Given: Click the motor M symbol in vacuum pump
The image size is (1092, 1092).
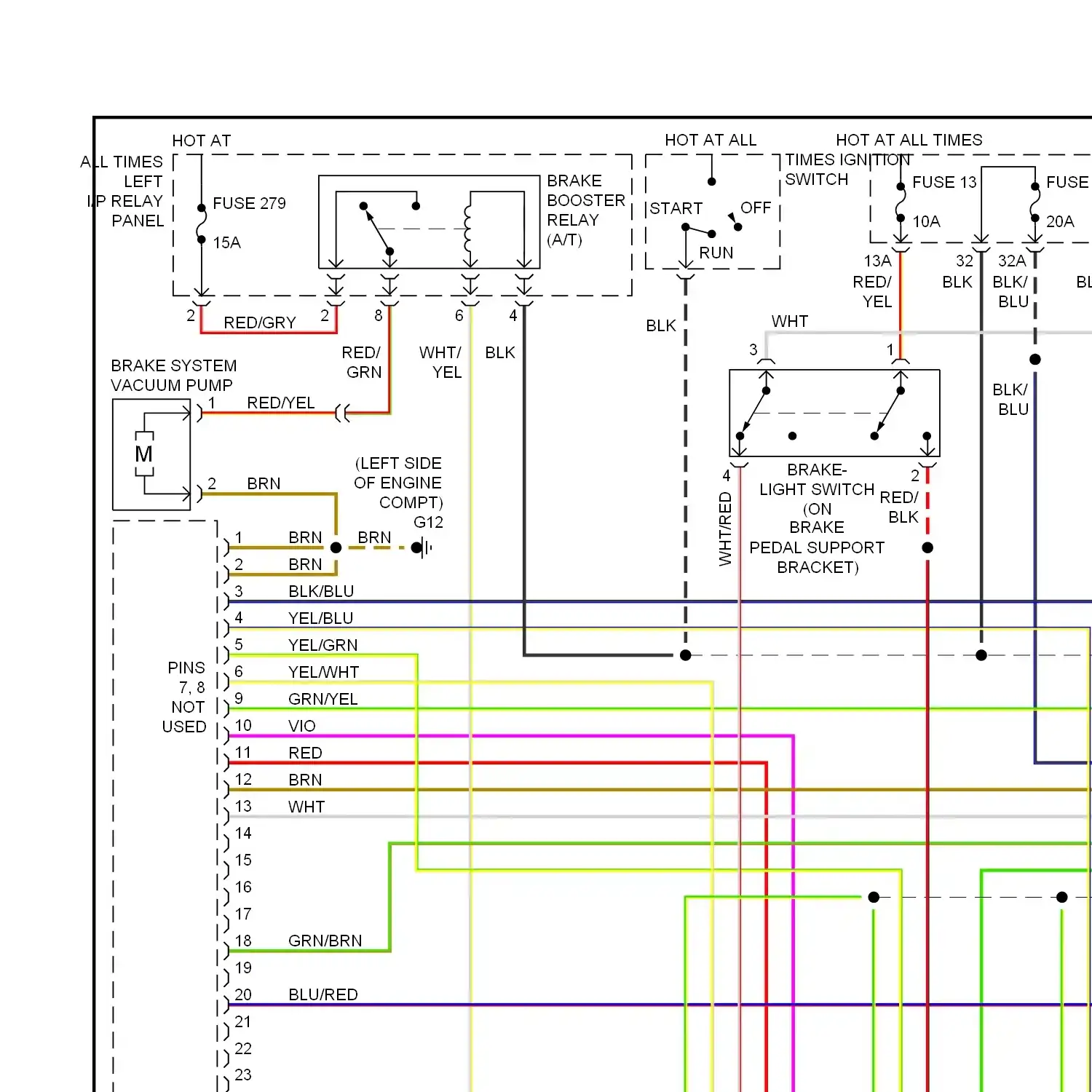Looking at the screenshot, I should click(144, 454).
